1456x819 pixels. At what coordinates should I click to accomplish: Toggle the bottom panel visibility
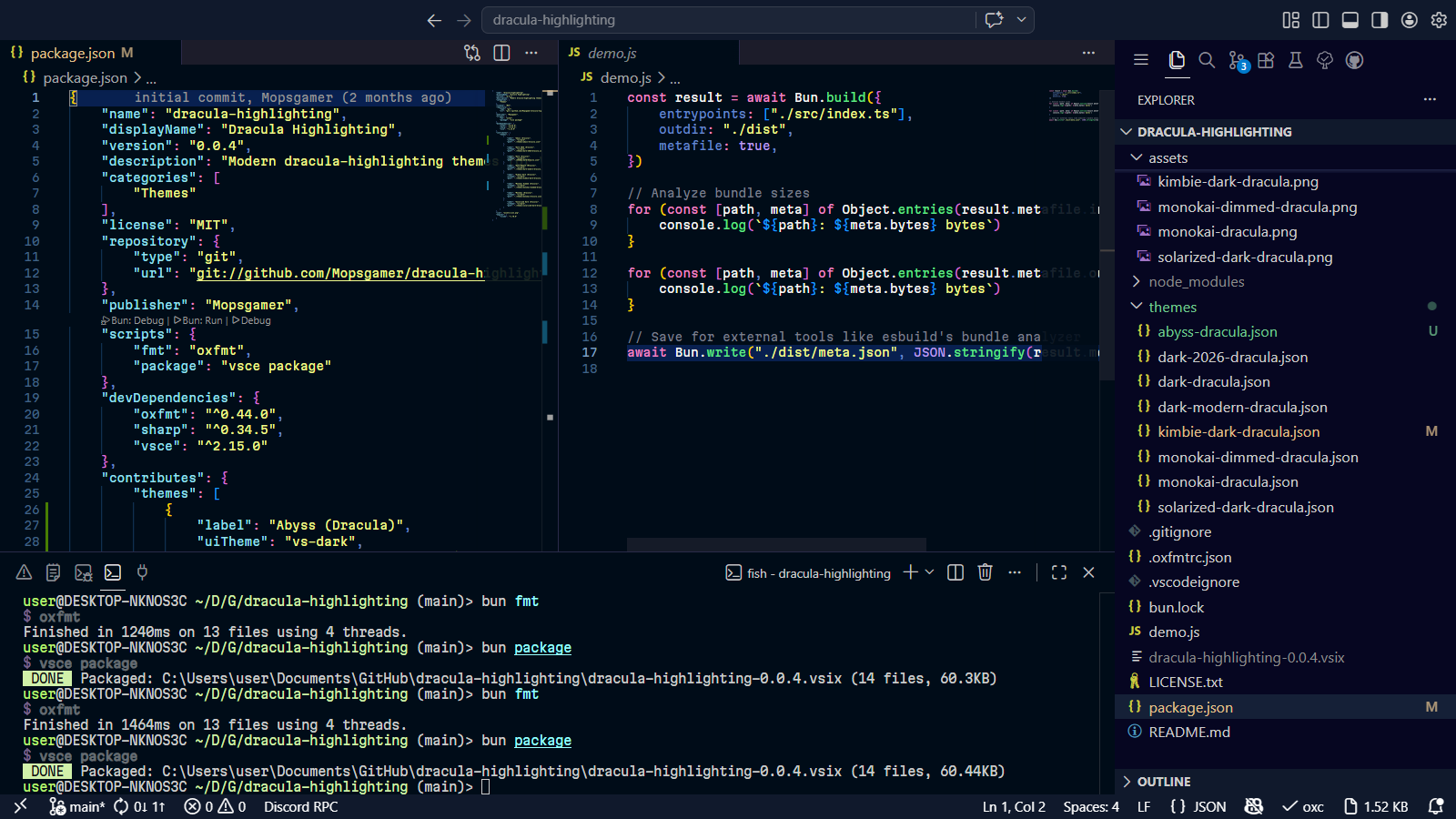(1350, 20)
